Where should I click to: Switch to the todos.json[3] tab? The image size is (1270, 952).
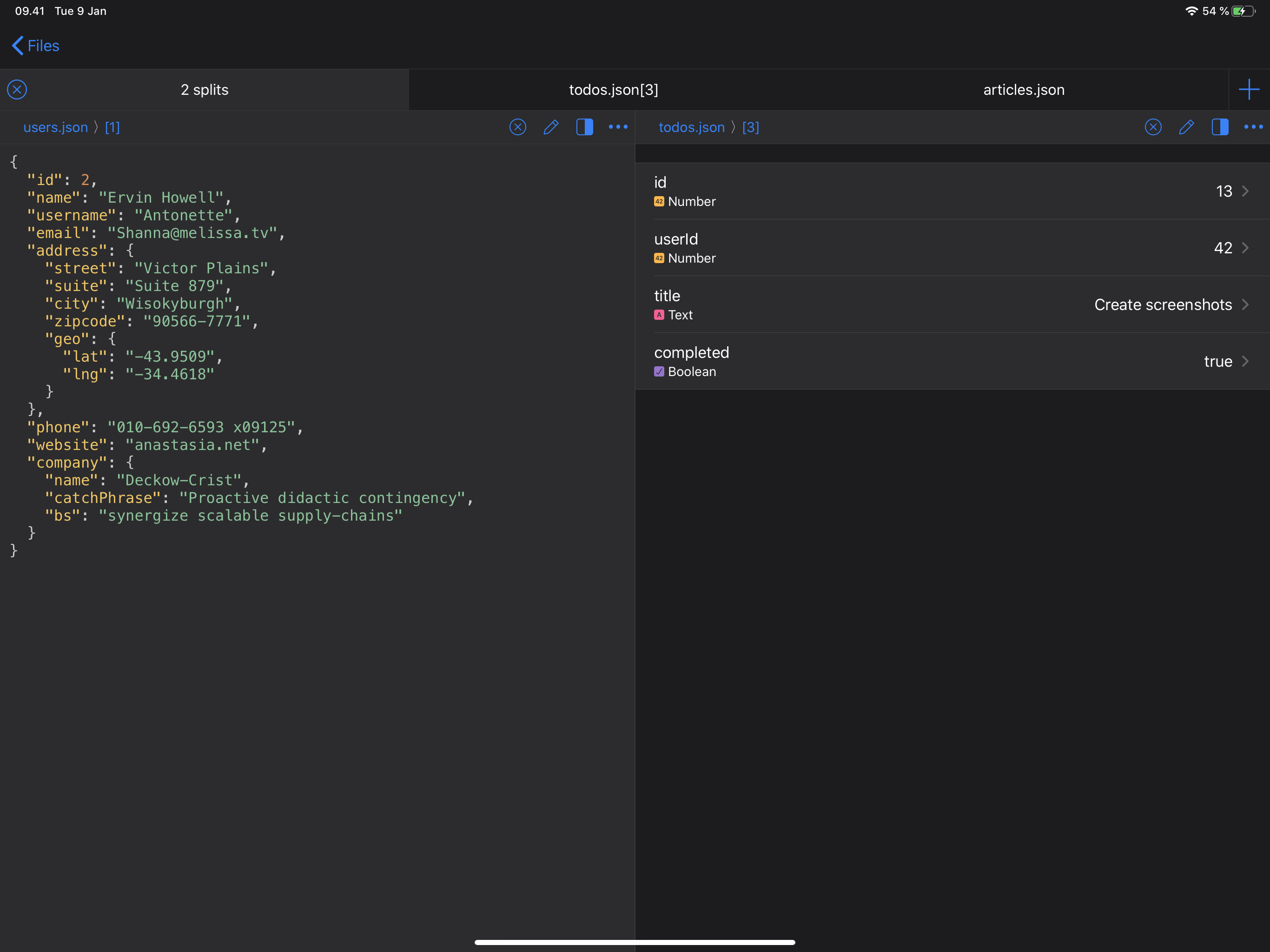coord(613,90)
